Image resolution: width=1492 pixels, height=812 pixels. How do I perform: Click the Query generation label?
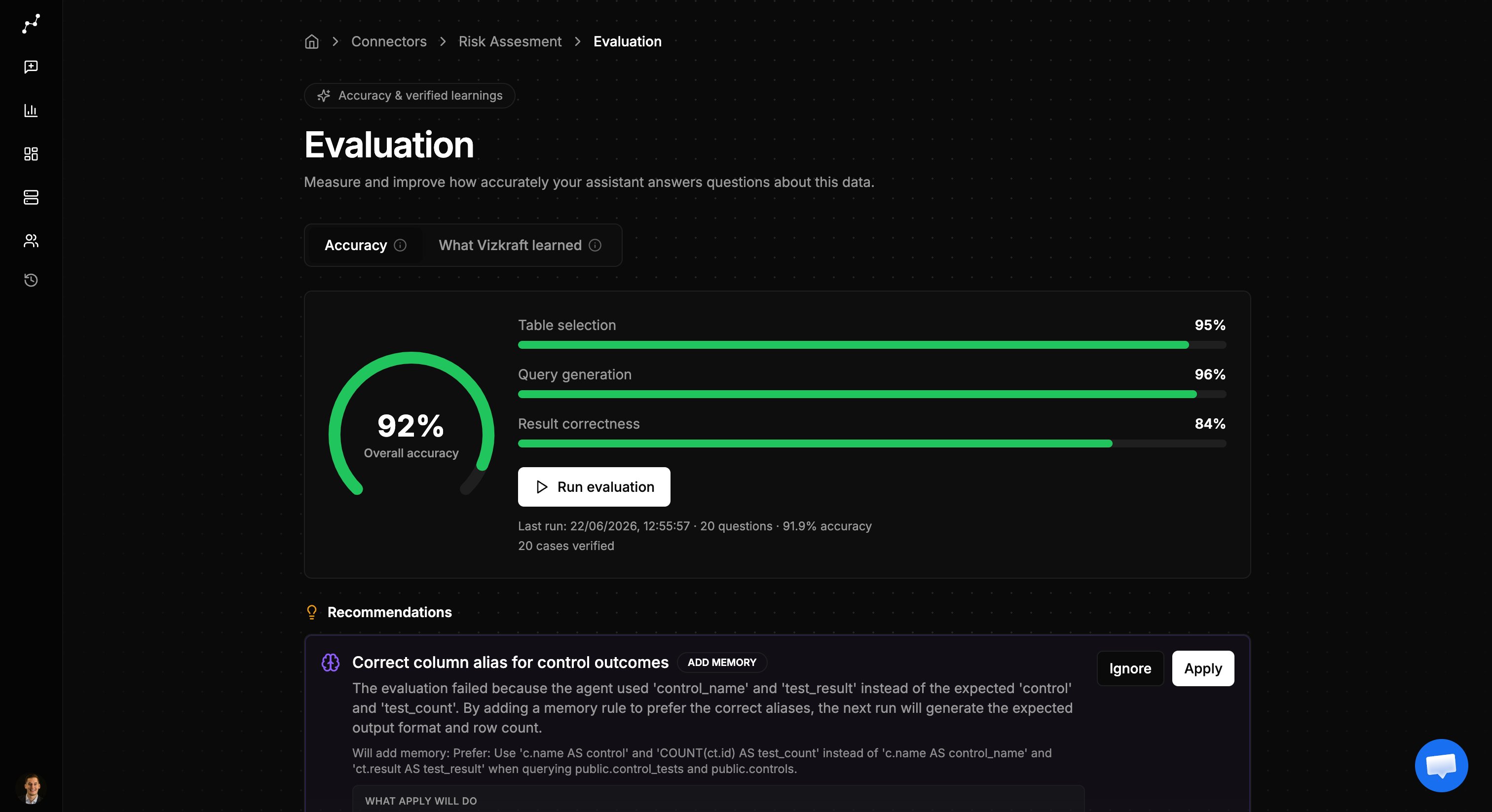click(x=575, y=374)
